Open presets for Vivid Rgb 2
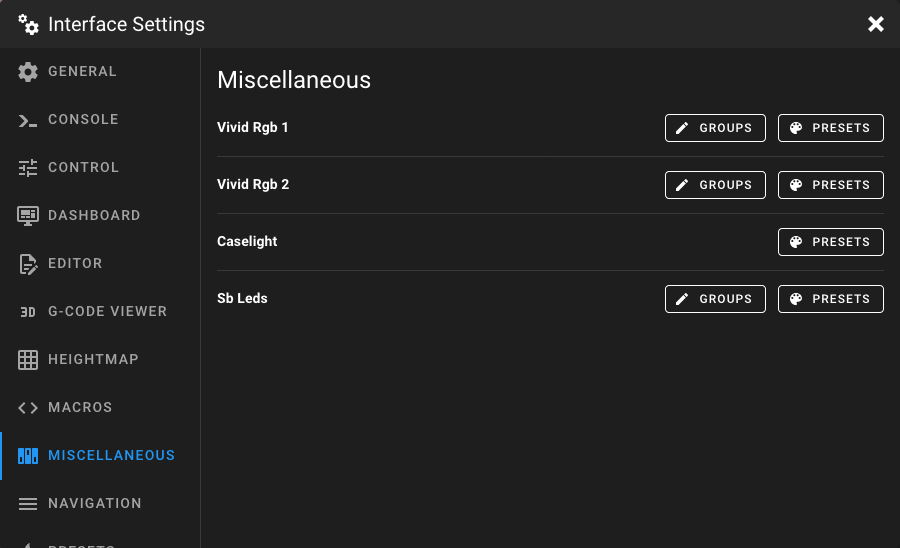Viewport: 900px width, 548px height. click(831, 185)
